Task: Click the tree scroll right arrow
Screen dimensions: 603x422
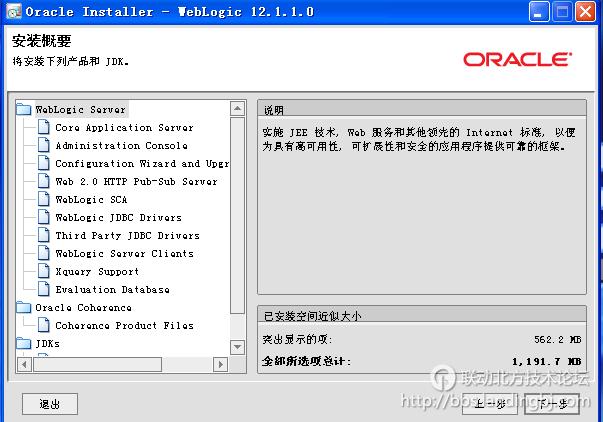Action: [x=220, y=364]
